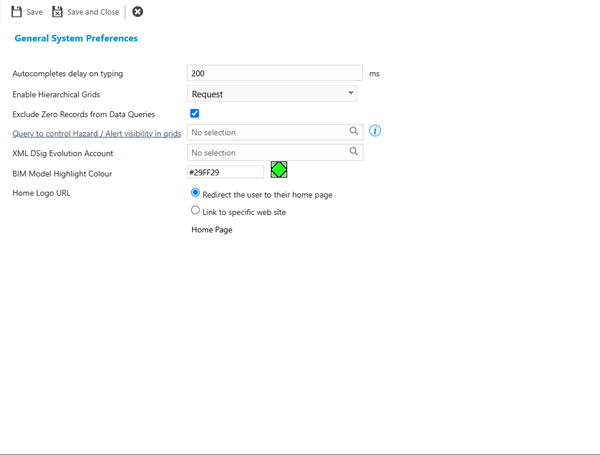
Task: Select Redirect the user to their home page
Action: (196, 193)
